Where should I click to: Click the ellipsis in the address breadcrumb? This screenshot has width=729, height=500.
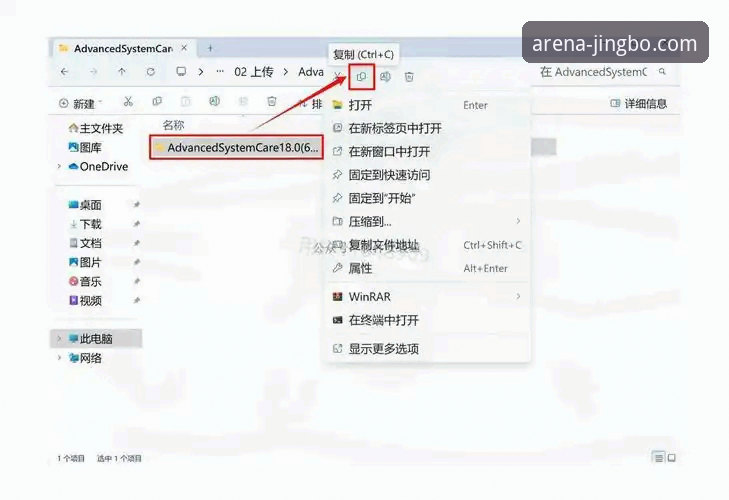coord(220,72)
